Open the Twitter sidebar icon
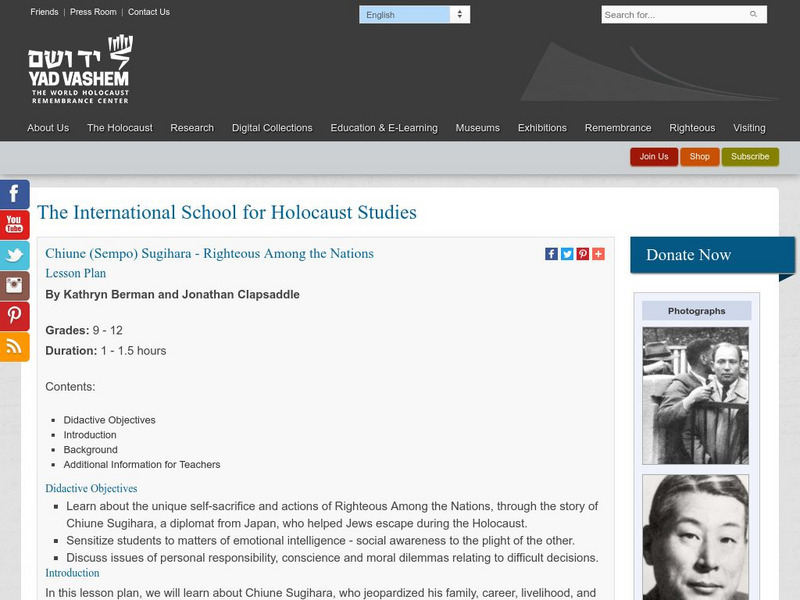The width and height of the screenshot is (800, 600). pyautogui.click(x=14, y=255)
